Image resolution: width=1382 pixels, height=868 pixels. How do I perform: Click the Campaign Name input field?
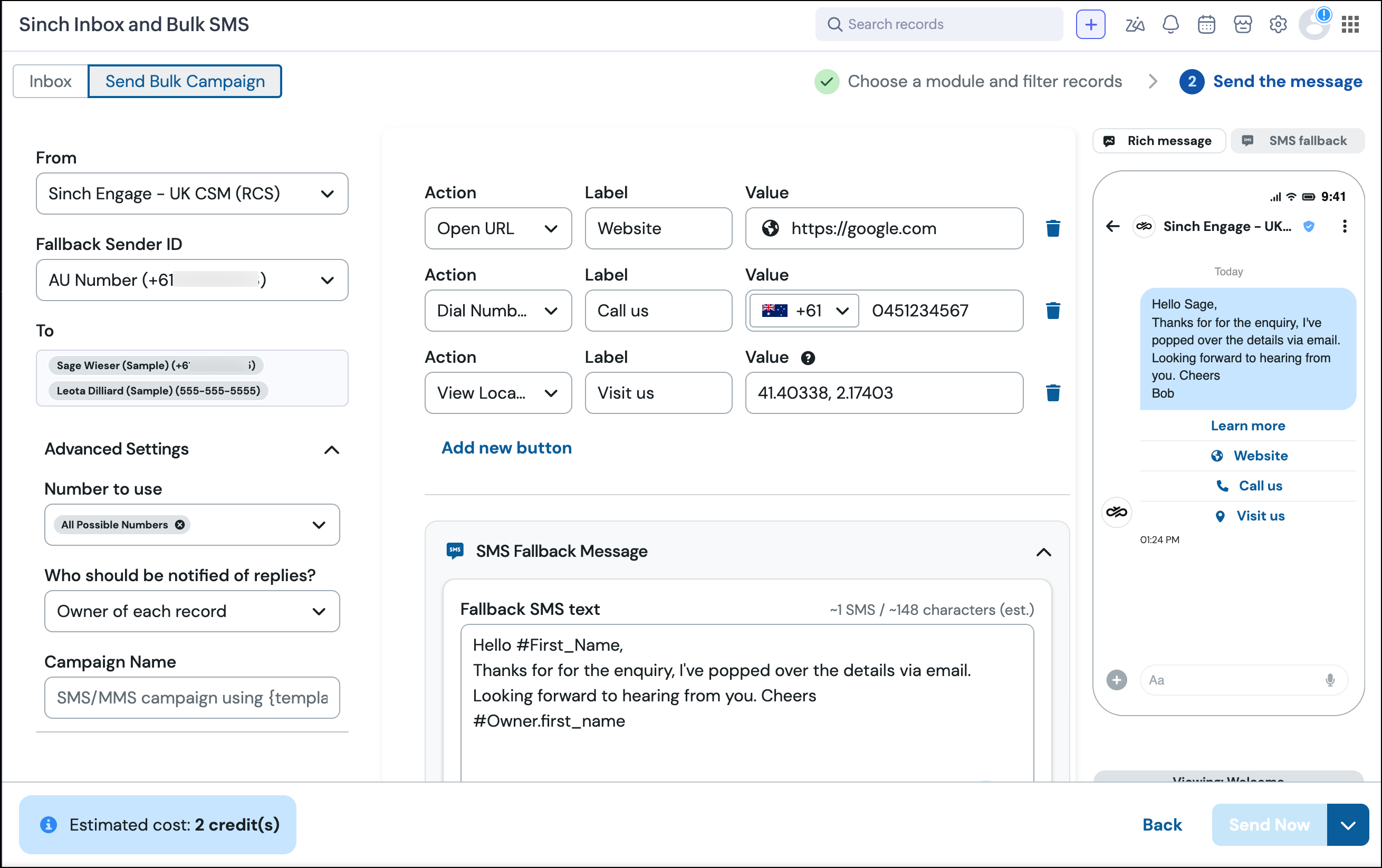tap(191, 698)
